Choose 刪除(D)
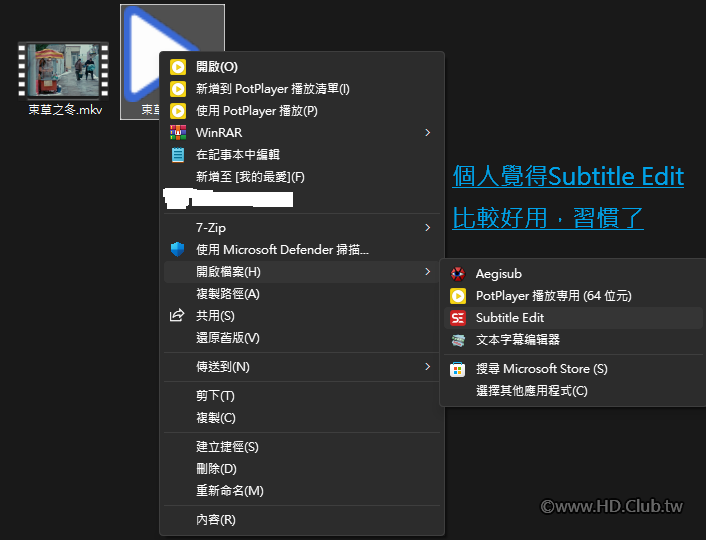This screenshot has height=540, width=706. [x=302, y=469]
